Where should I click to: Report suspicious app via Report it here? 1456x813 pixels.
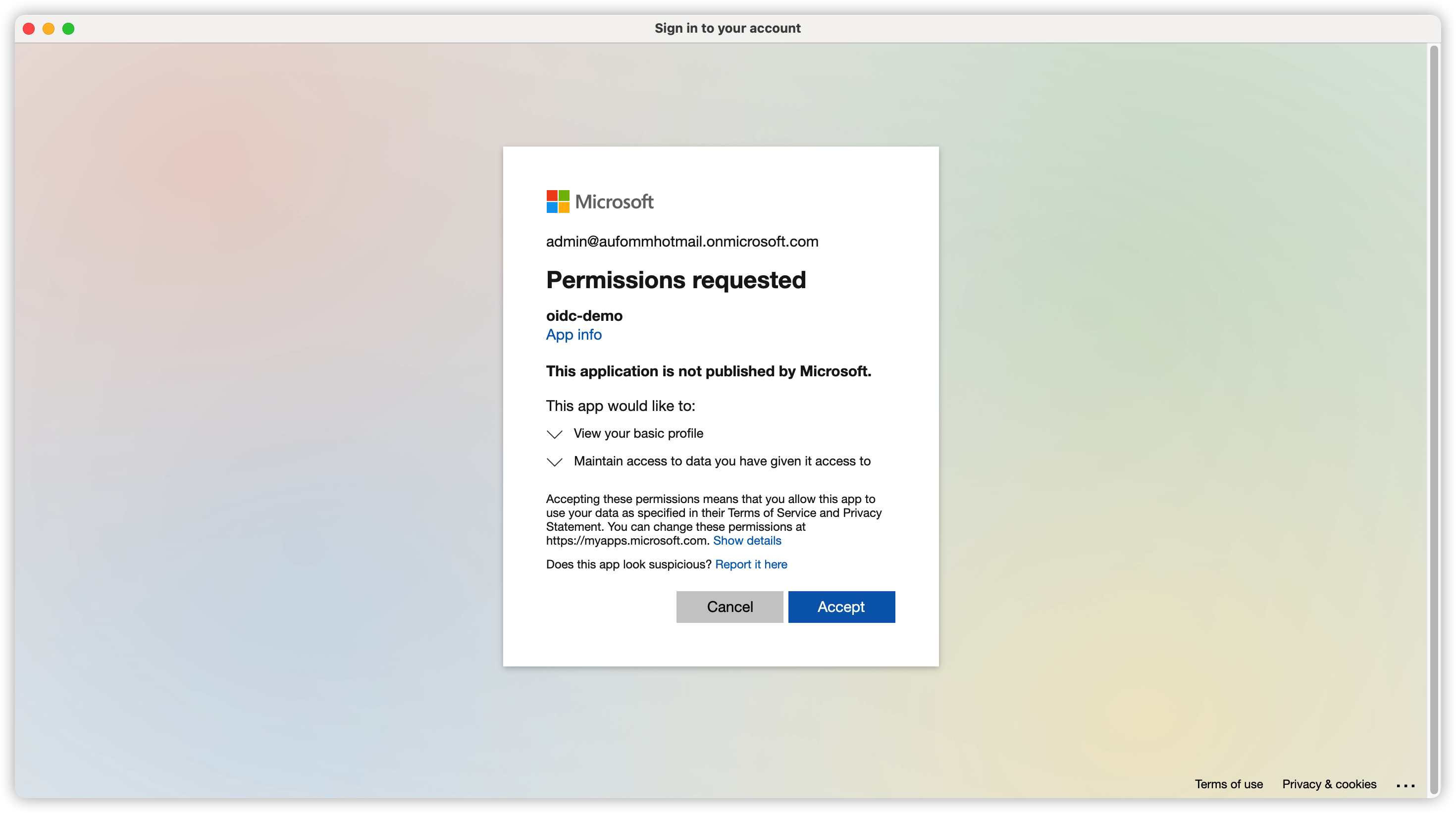751,564
